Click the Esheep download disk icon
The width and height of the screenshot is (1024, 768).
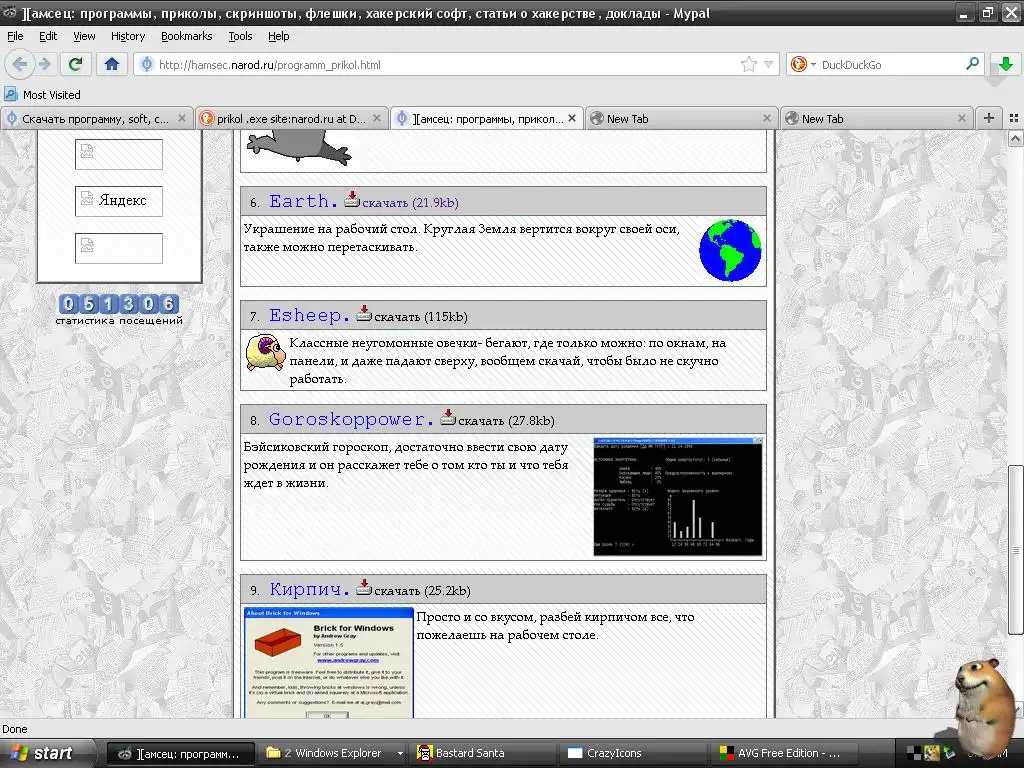pos(364,313)
